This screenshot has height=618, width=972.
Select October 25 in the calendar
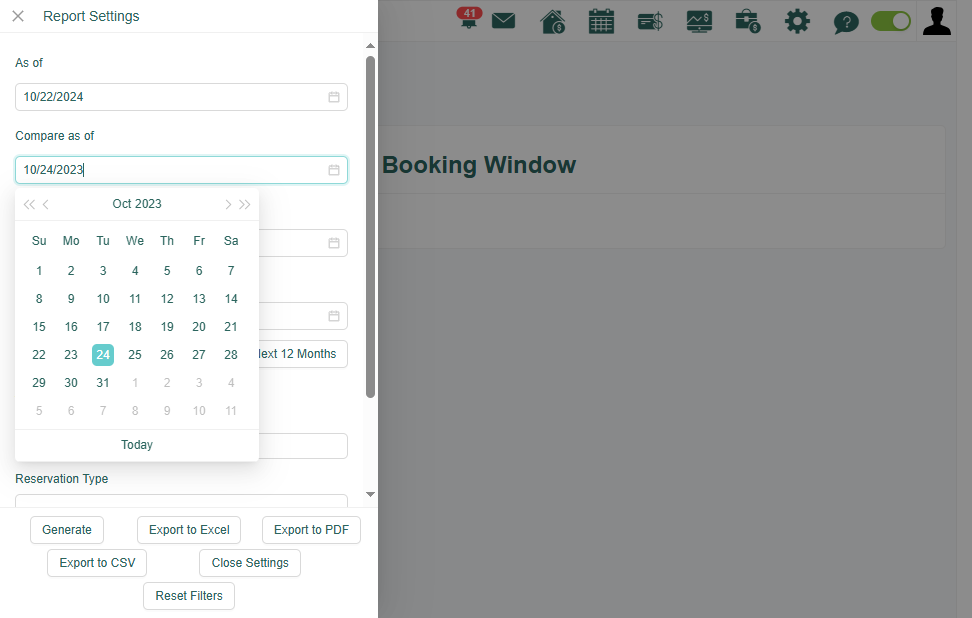click(x=135, y=355)
